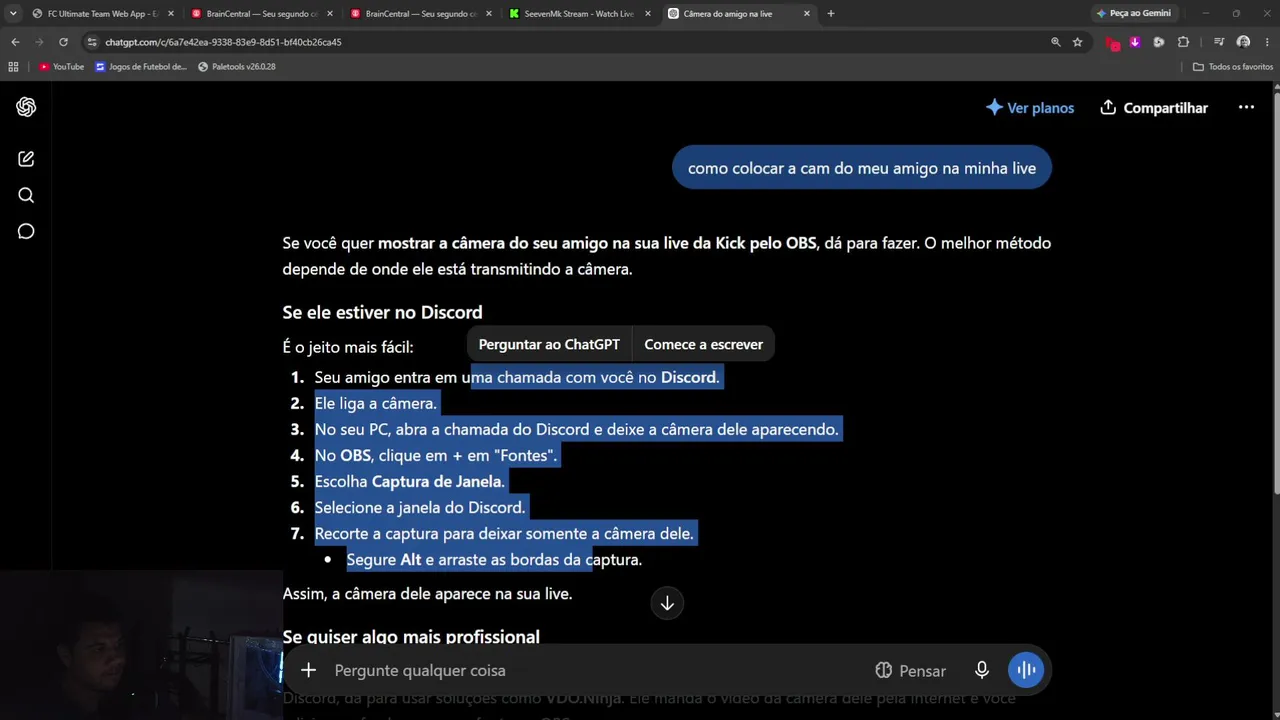Switch to the second BrainCentral tab
The image size is (1280, 720).
tap(421, 14)
